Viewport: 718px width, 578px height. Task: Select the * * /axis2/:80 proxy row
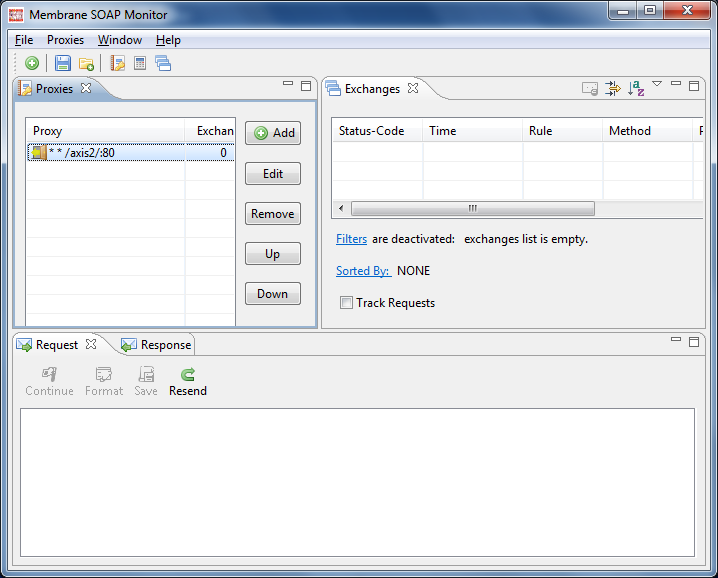pyautogui.click(x=131, y=153)
